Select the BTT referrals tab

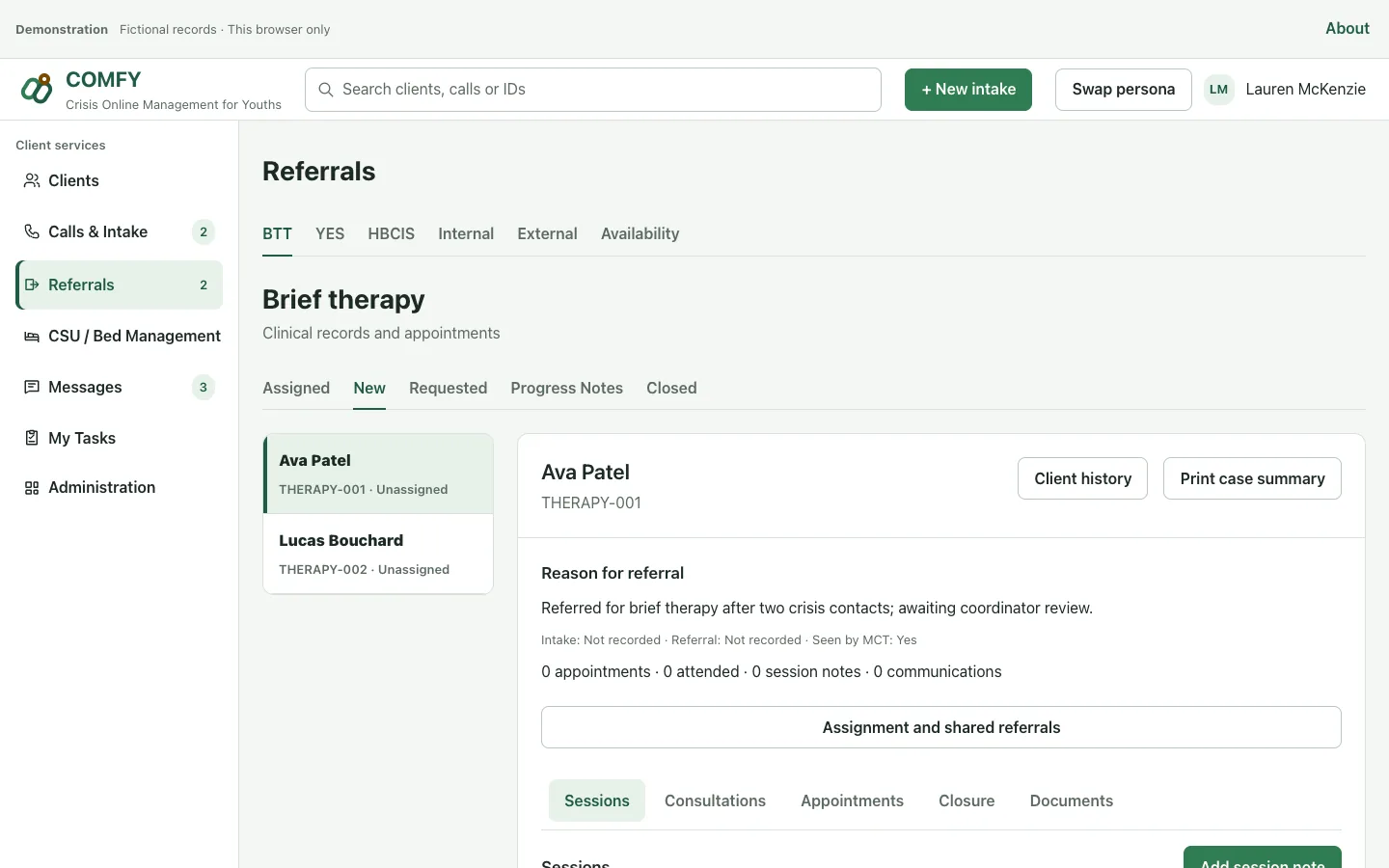click(x=277, y=233)
